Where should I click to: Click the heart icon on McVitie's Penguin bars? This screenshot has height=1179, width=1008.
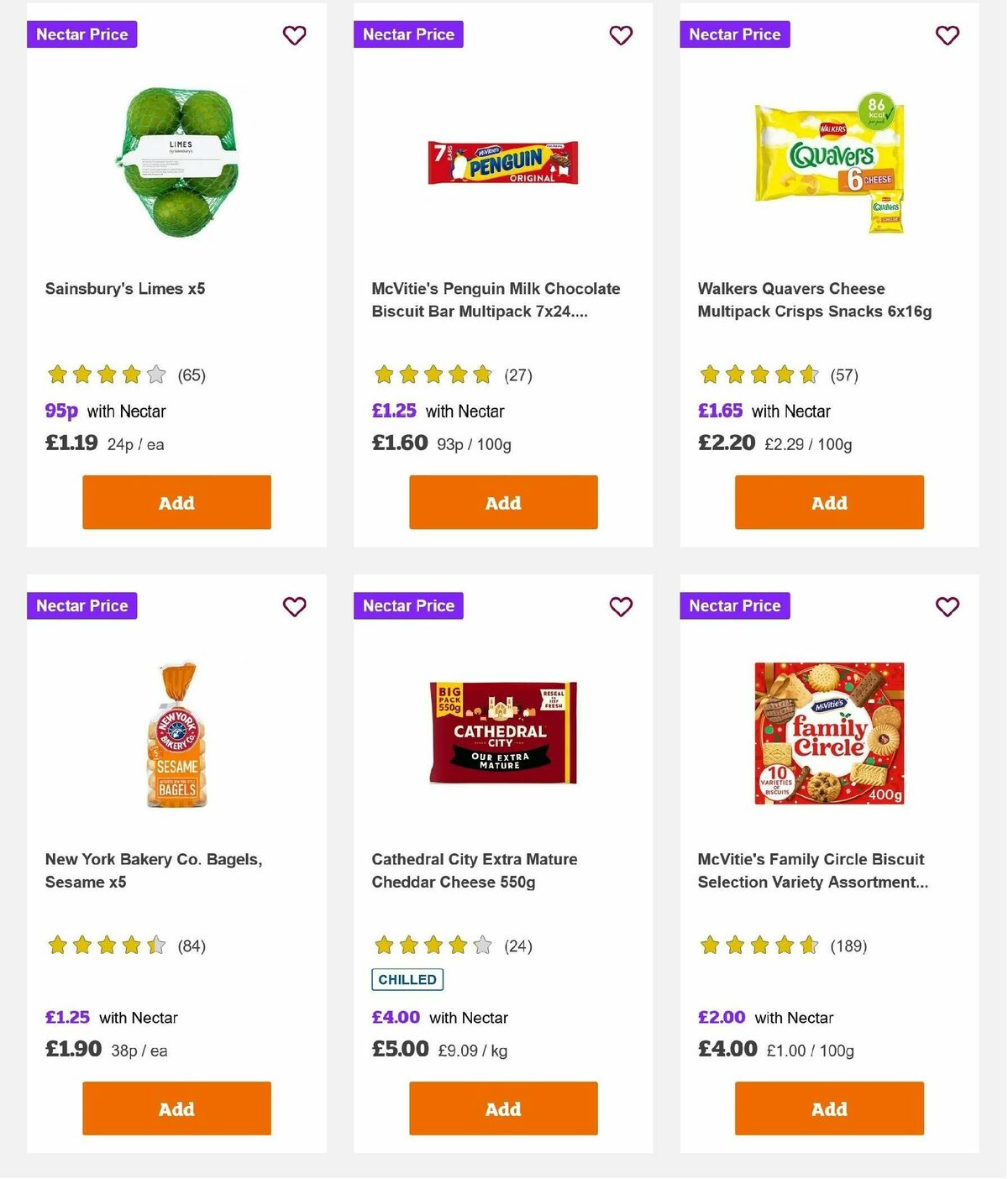point(621,35)
